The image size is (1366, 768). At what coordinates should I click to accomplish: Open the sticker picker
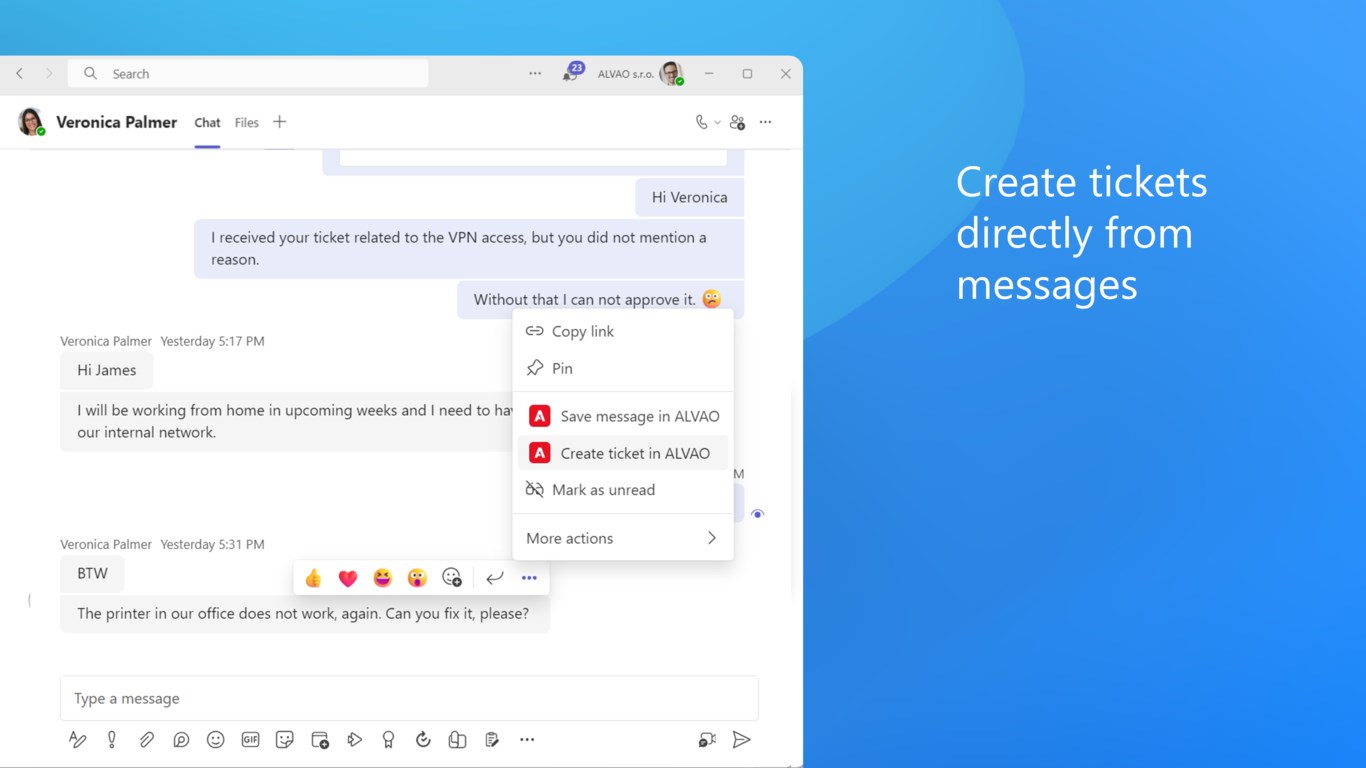pos(285,740)
